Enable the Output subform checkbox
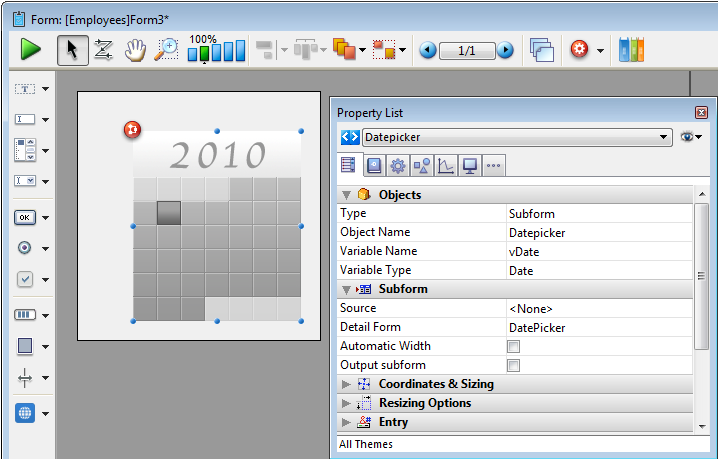The width and height of the screenshot is (718, 459). click(x=513, y=365)
